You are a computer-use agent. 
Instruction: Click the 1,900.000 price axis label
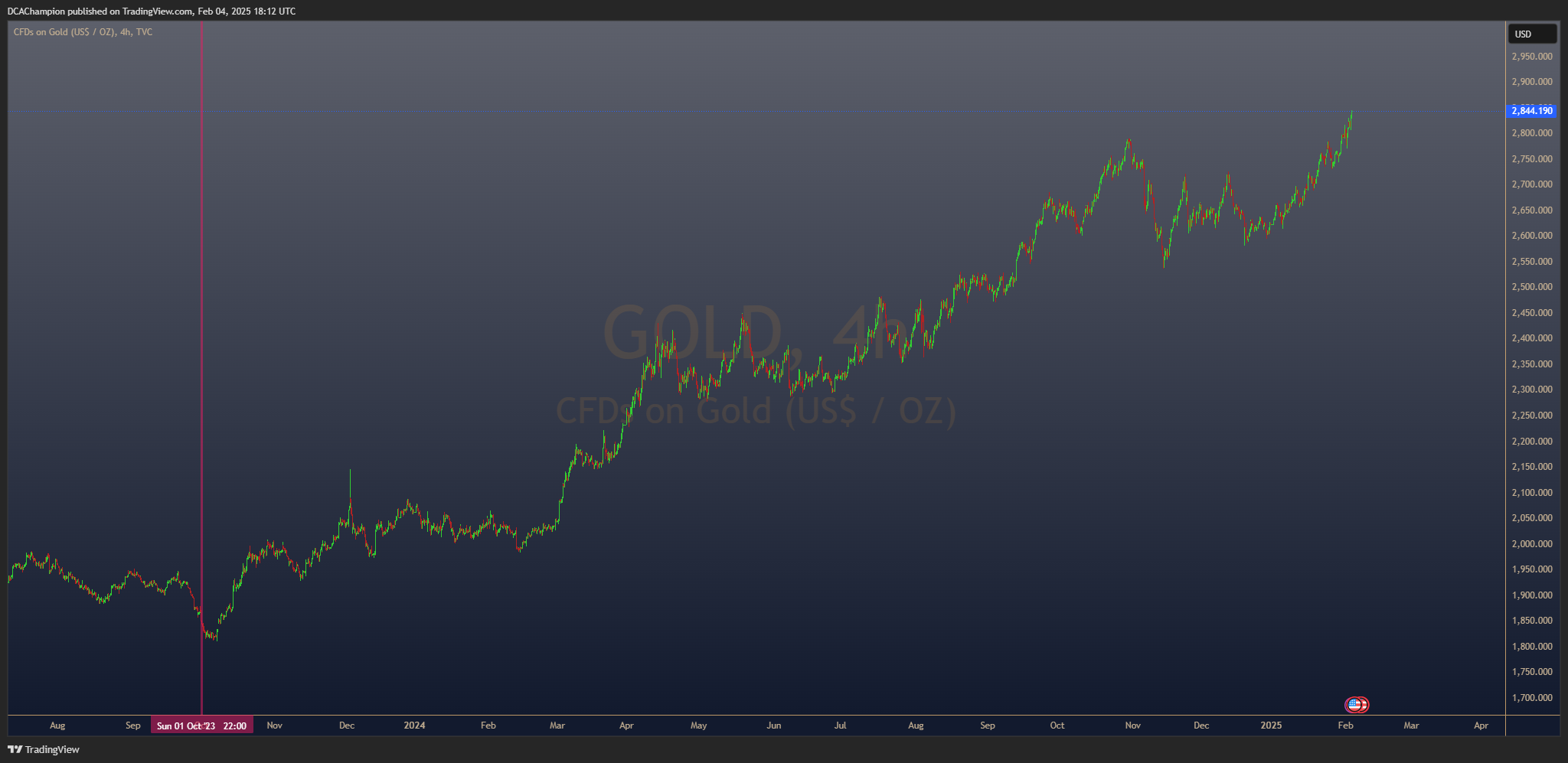click(x=1532, y=595)
